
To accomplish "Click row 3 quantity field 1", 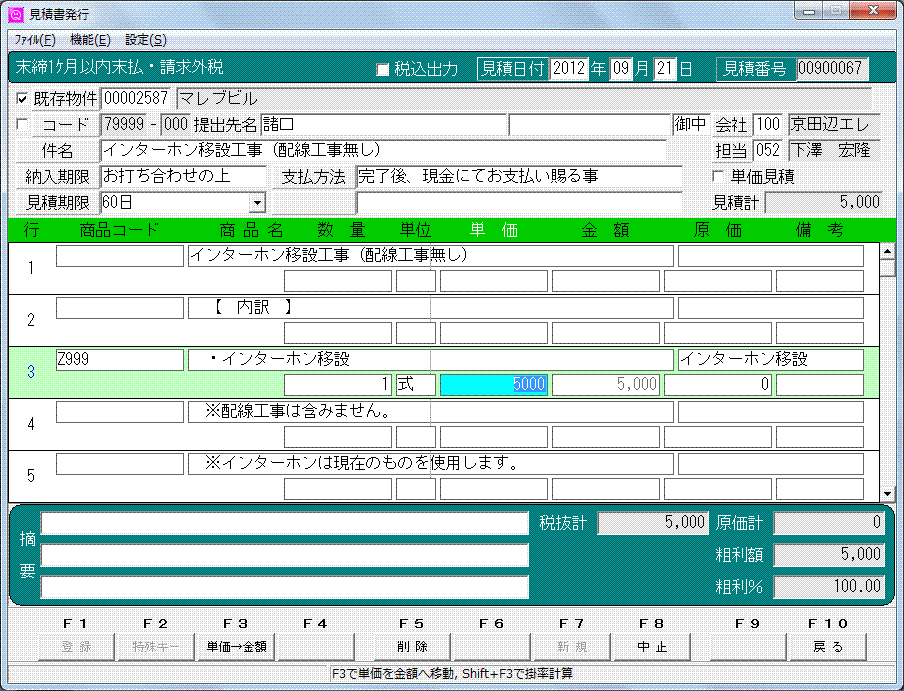I will tap(338, 384).
